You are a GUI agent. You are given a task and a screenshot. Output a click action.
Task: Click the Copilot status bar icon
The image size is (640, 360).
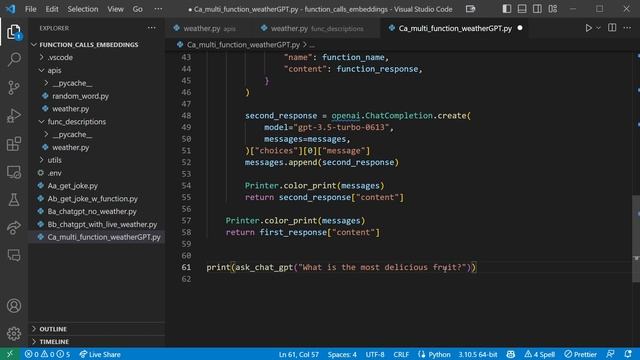(510, 354)
